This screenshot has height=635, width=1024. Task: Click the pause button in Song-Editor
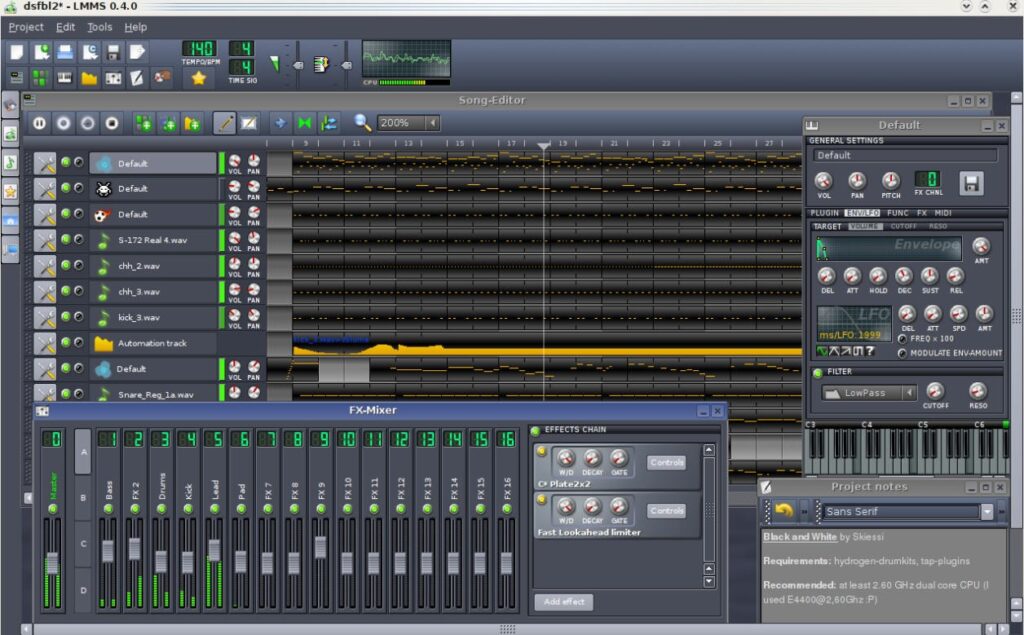pos(39,123)
